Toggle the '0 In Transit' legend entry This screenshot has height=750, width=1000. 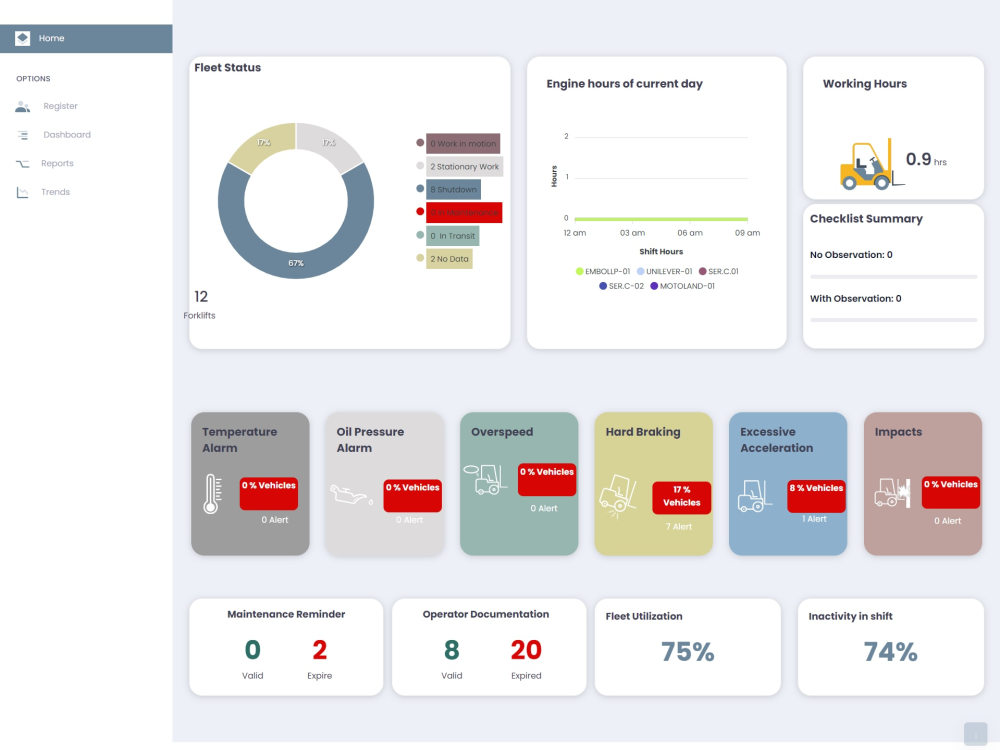[452, 236]
